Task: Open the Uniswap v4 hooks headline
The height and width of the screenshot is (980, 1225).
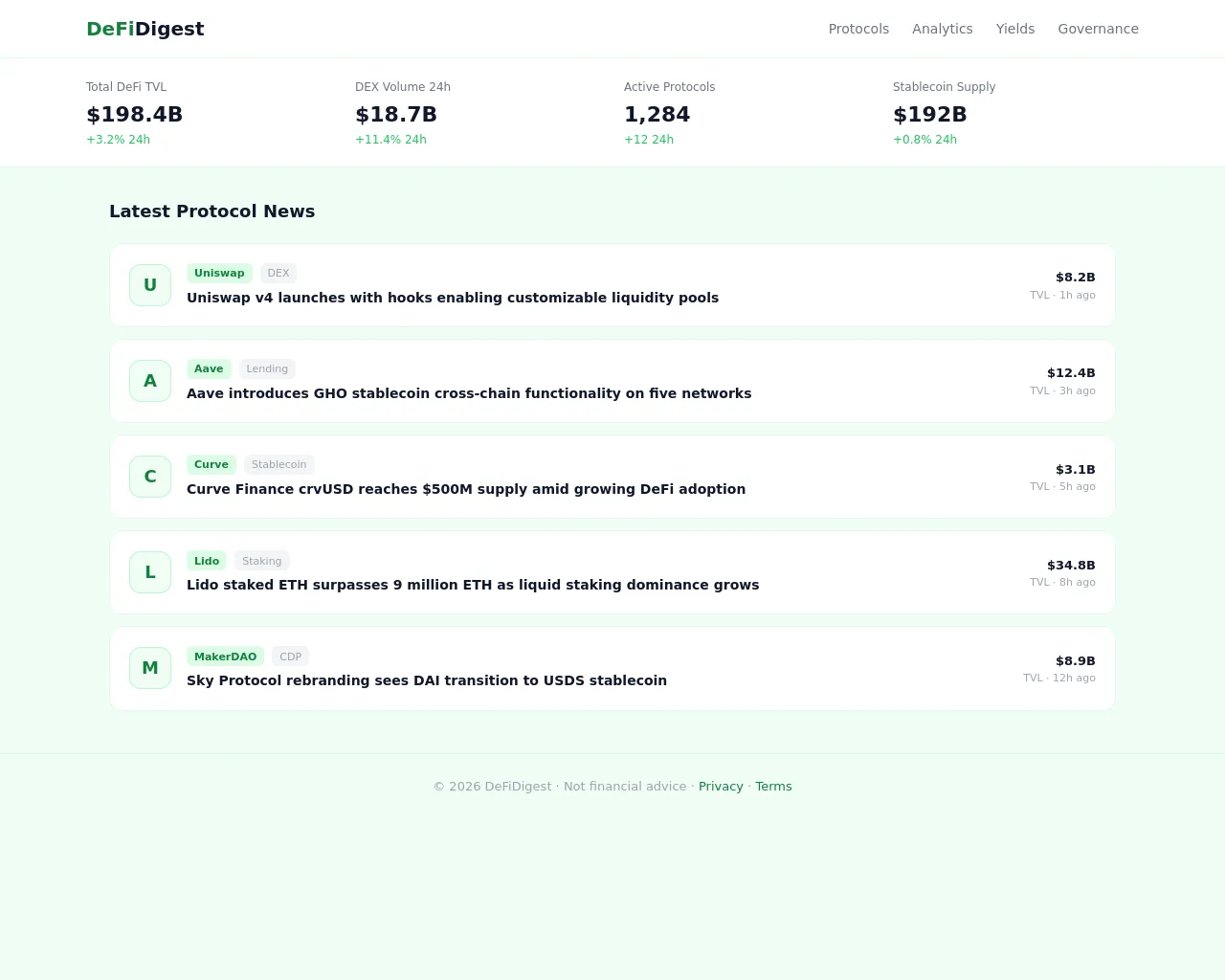Action: (453, 298)
